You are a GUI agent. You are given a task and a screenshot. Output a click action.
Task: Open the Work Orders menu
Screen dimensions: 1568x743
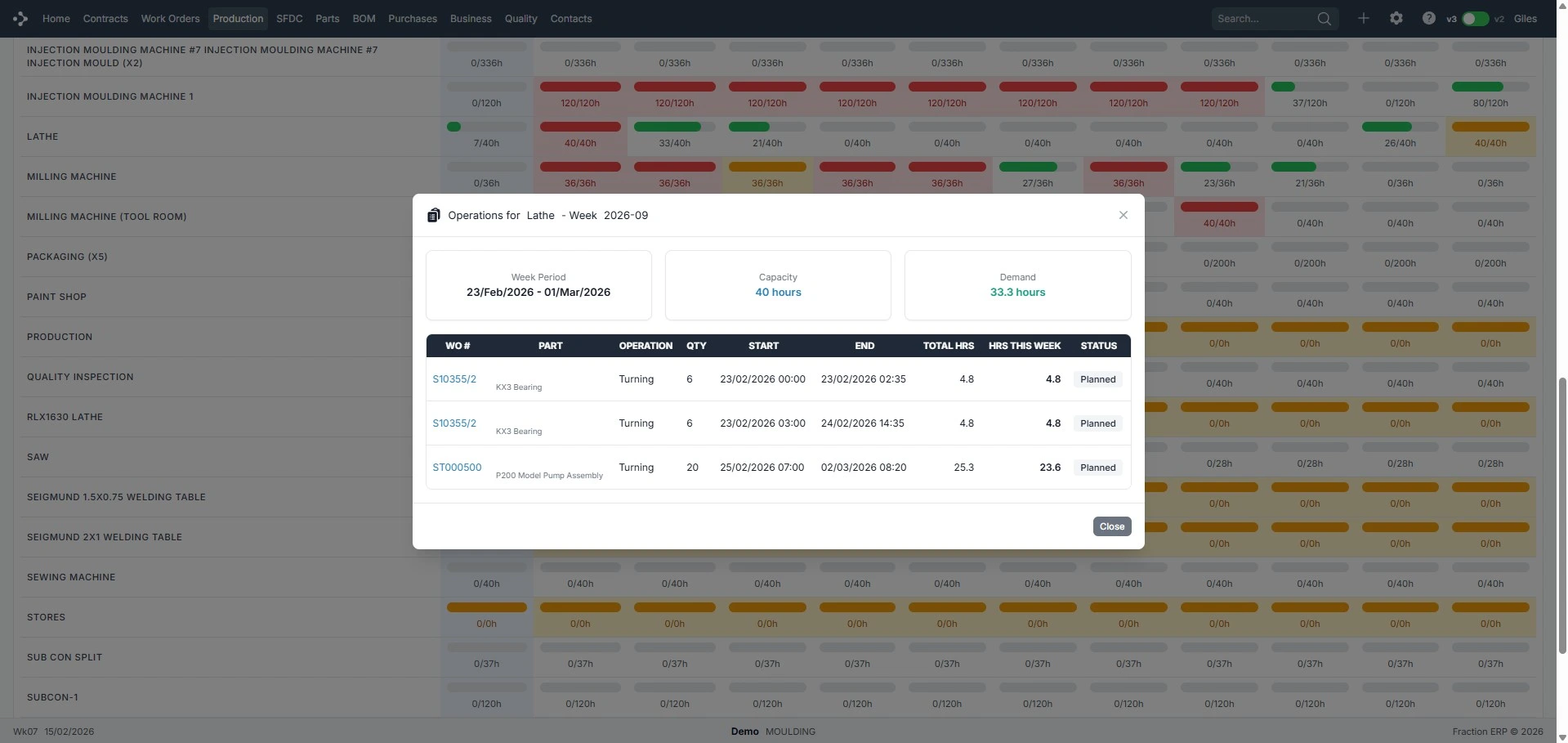[170, 19]
